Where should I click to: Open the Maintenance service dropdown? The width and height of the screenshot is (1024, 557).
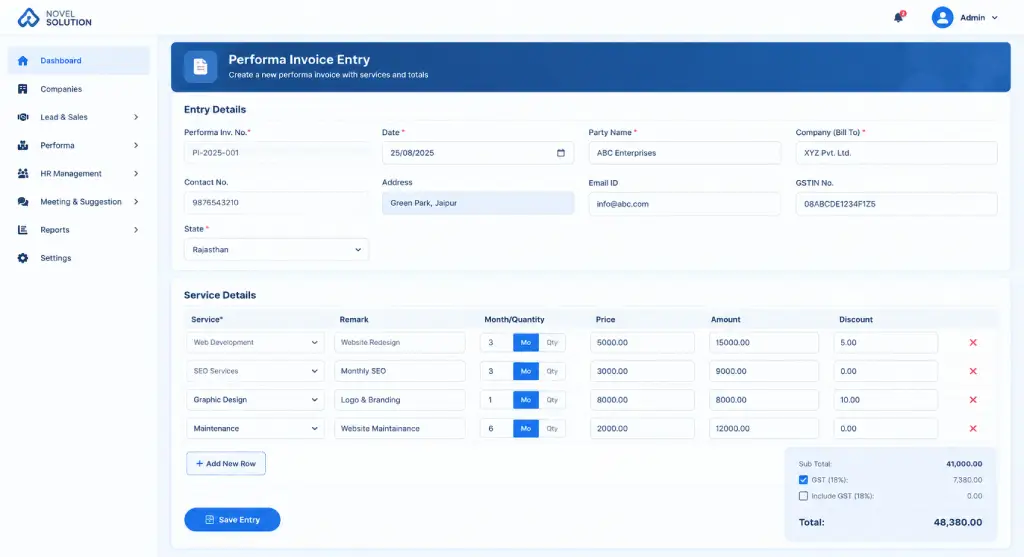pos(255,428)
